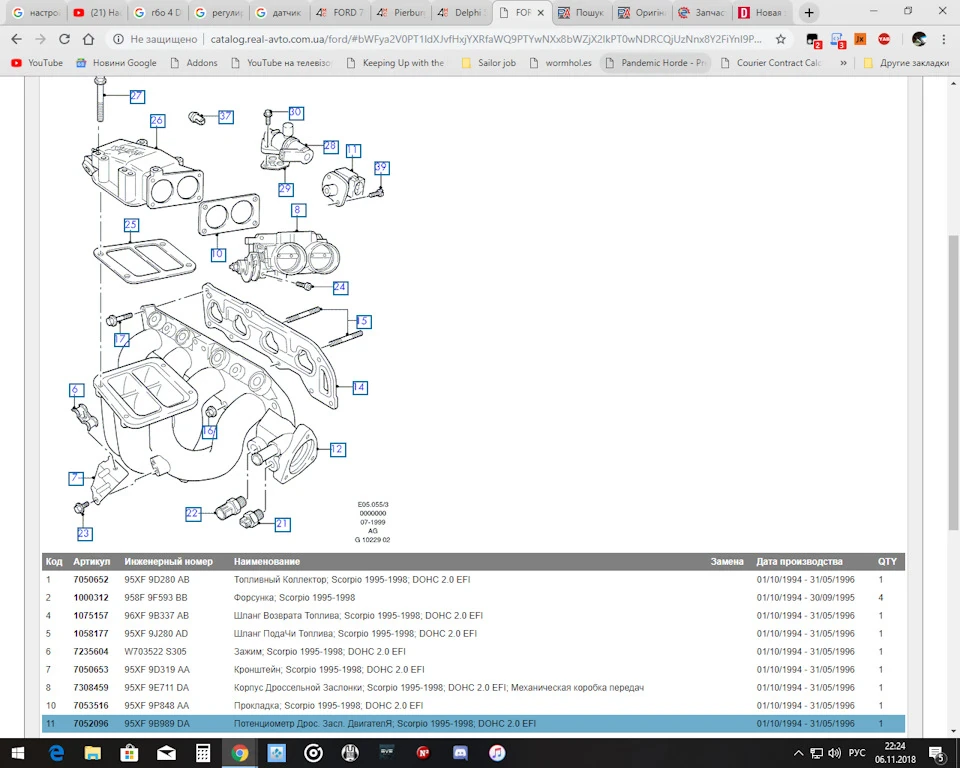Select the highlighted Потенциометр row 7052096
960x768 pixels.
click(473, 723)
